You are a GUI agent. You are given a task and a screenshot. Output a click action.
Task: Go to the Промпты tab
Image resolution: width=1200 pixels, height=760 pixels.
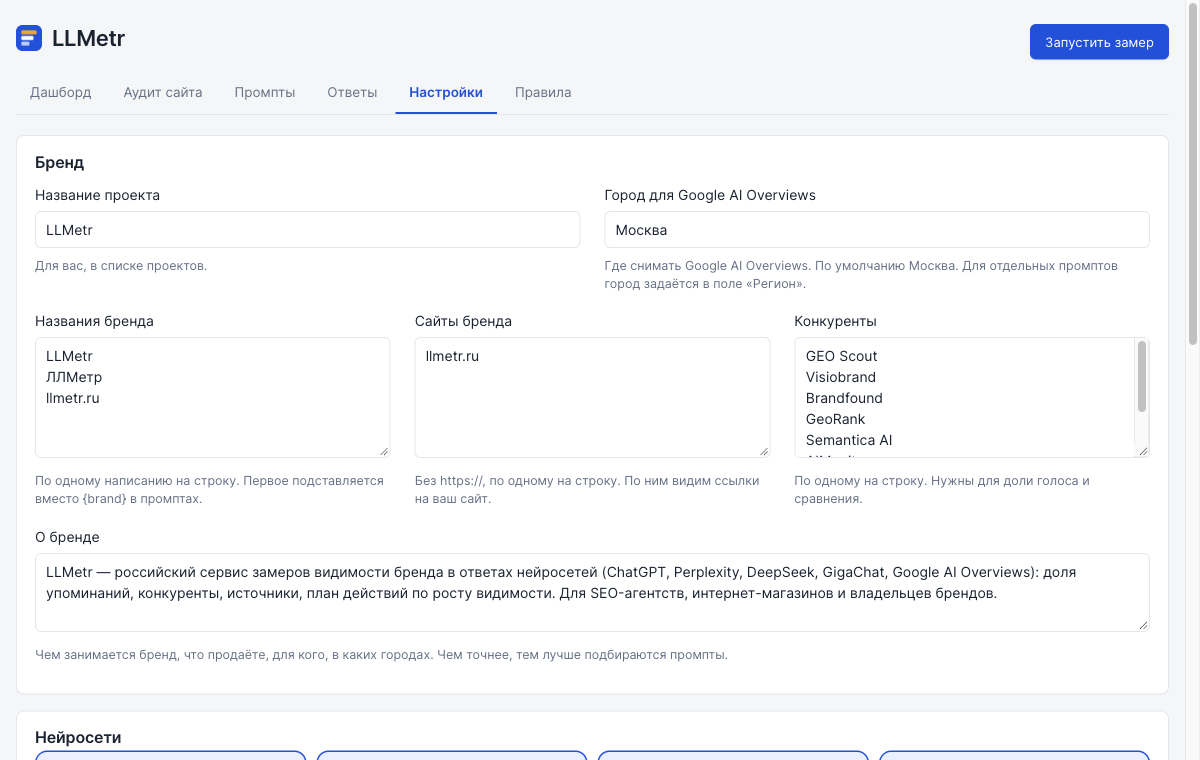[x=265, y=92]
